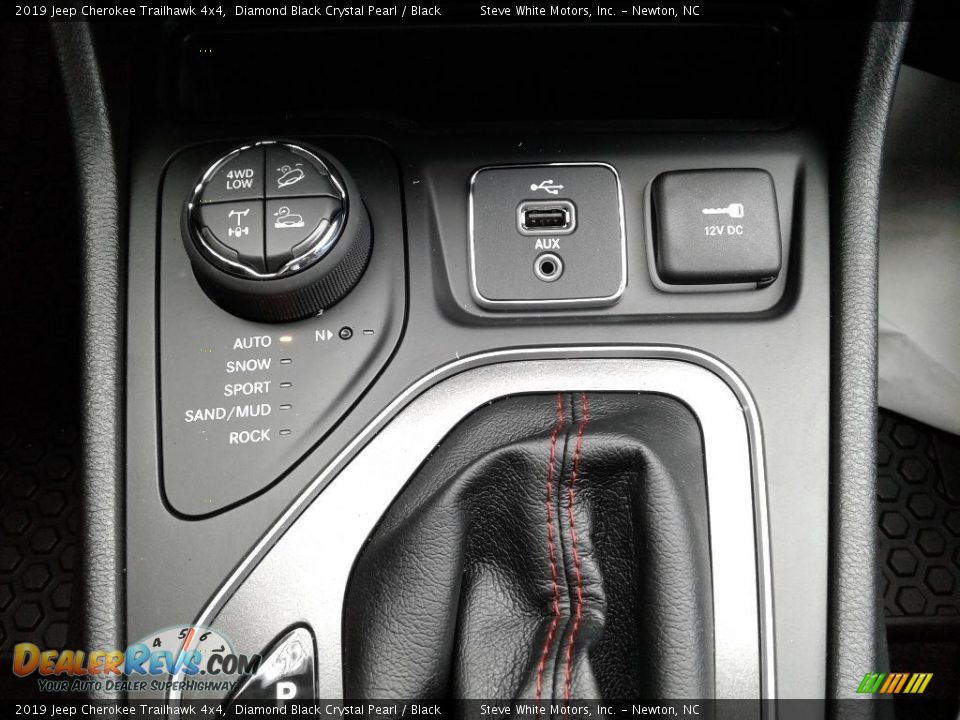The width and height of the screenshot is (960, 720).
Task: Open the 12V DC outlet cover
Action: click(x=715, y=227)
